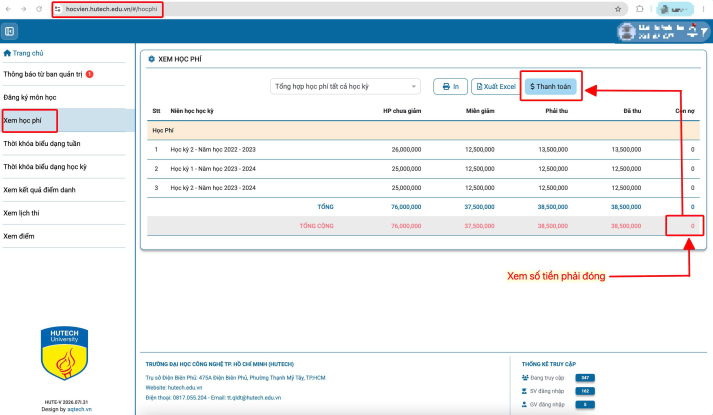Image resolution: width=713 pixels, height=415 pixels.
Task: Click the address bar URL field
Action: 111,9
